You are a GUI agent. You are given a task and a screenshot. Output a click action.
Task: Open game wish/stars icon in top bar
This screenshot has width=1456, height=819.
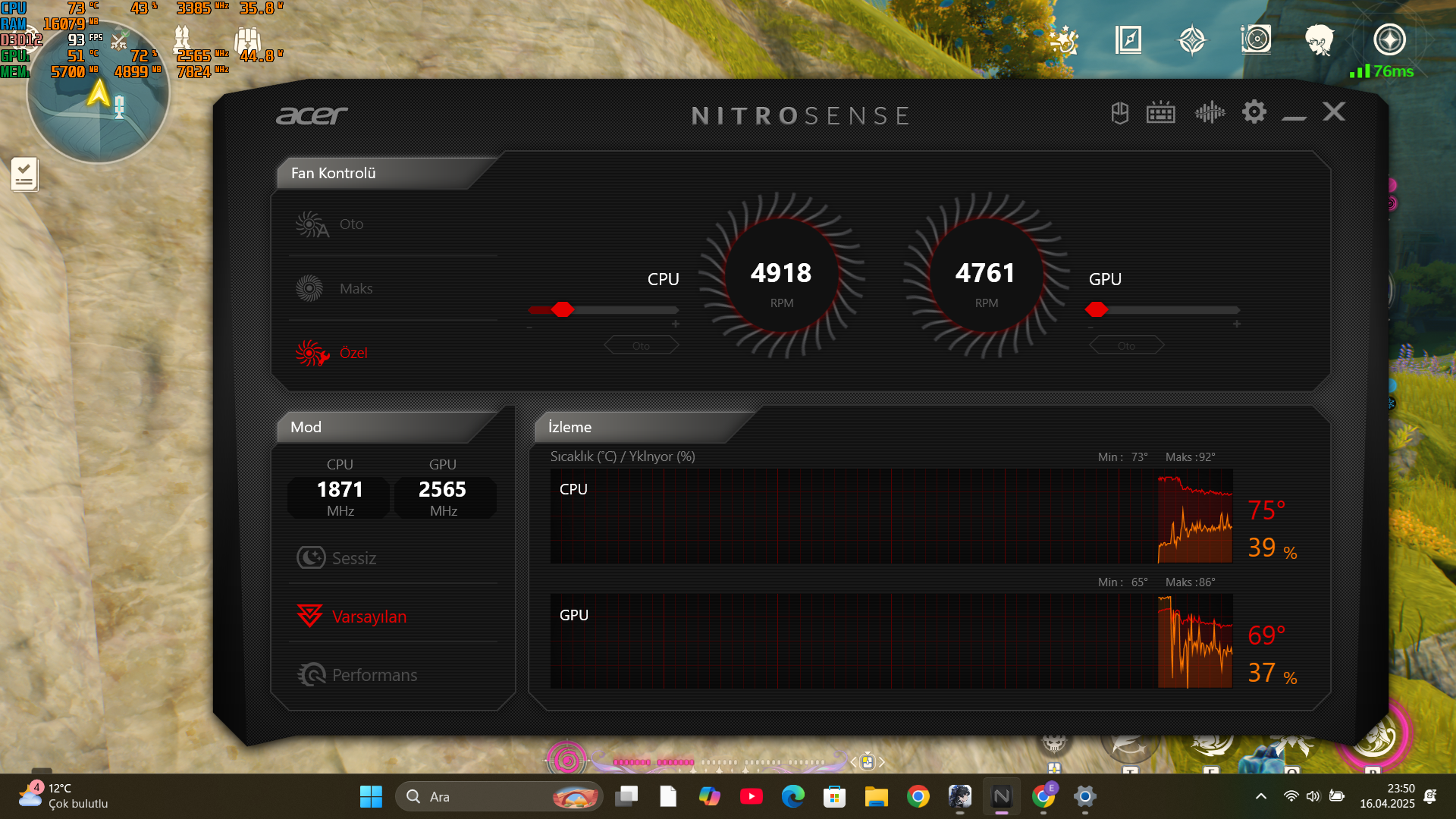click(x=1064, y=39)
